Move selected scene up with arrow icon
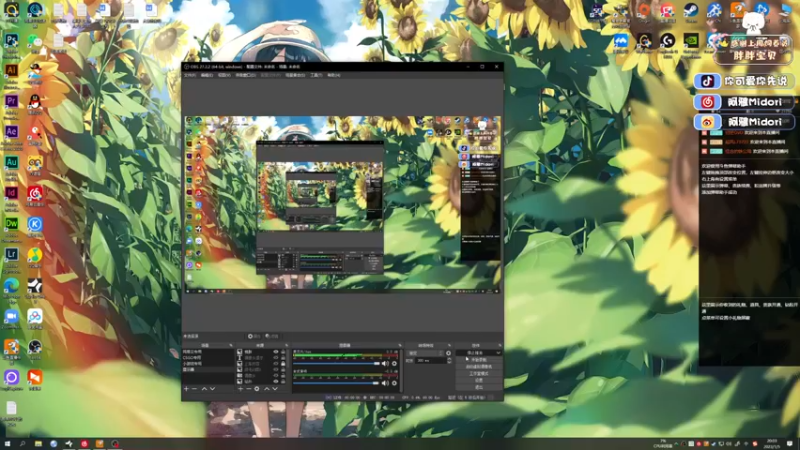Screen dimensions: 800x450 pyautogui.click(x=204, y=389)
